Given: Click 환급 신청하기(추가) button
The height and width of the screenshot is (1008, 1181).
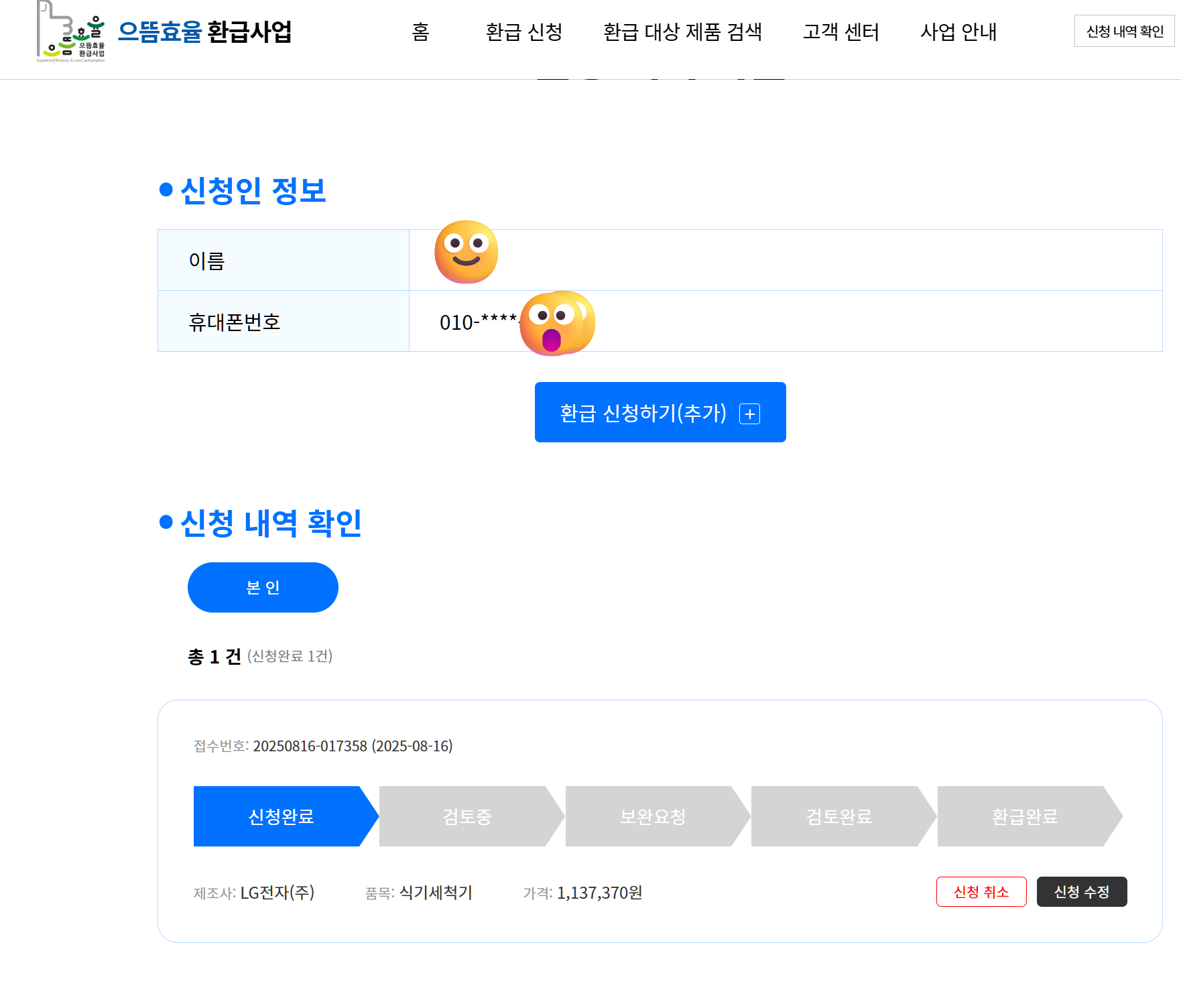Looking at the screenshot, I should pyautogui.click(x=660, y=412).
